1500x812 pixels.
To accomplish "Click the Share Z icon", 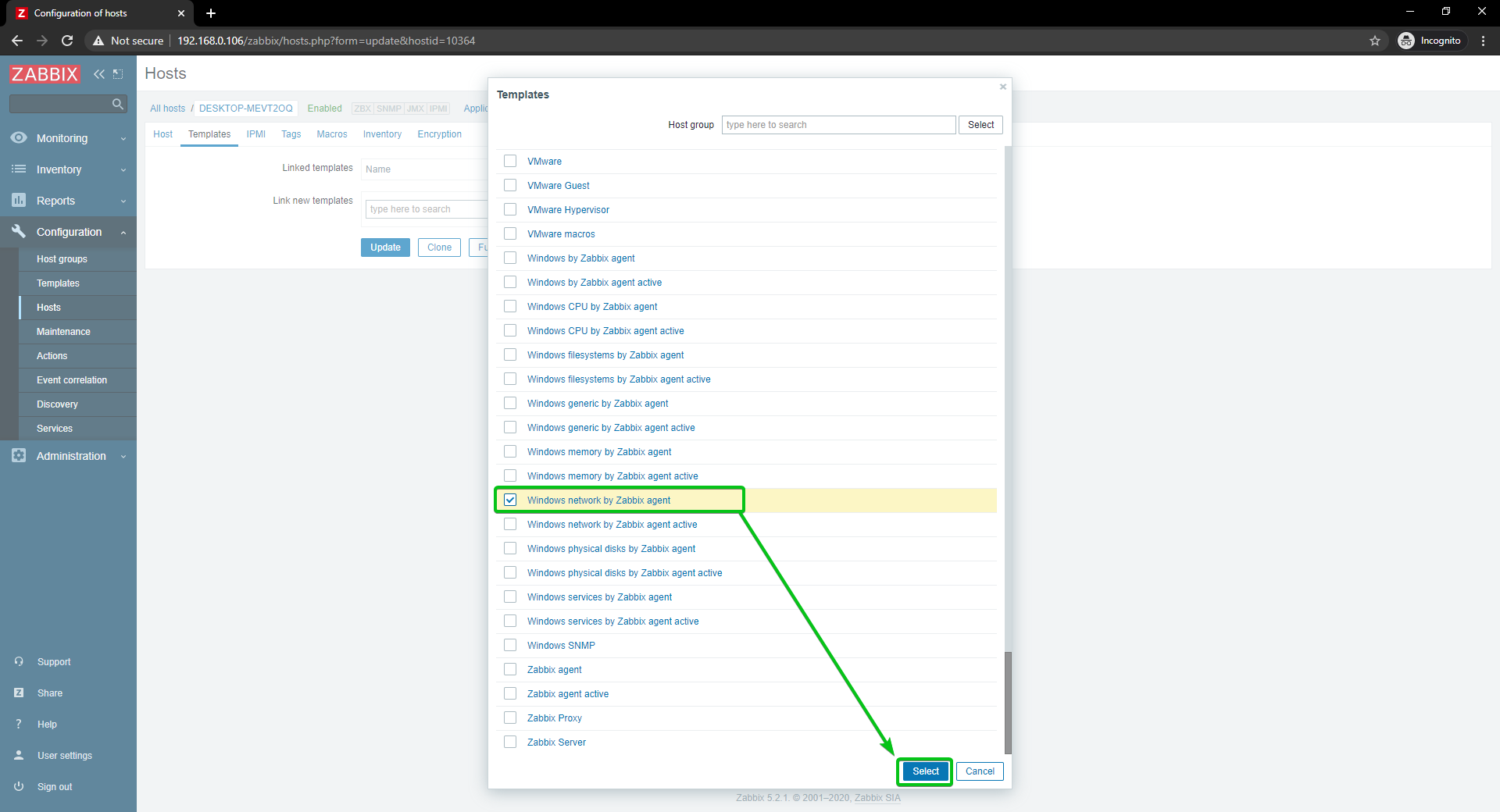I will pos(19,693).
